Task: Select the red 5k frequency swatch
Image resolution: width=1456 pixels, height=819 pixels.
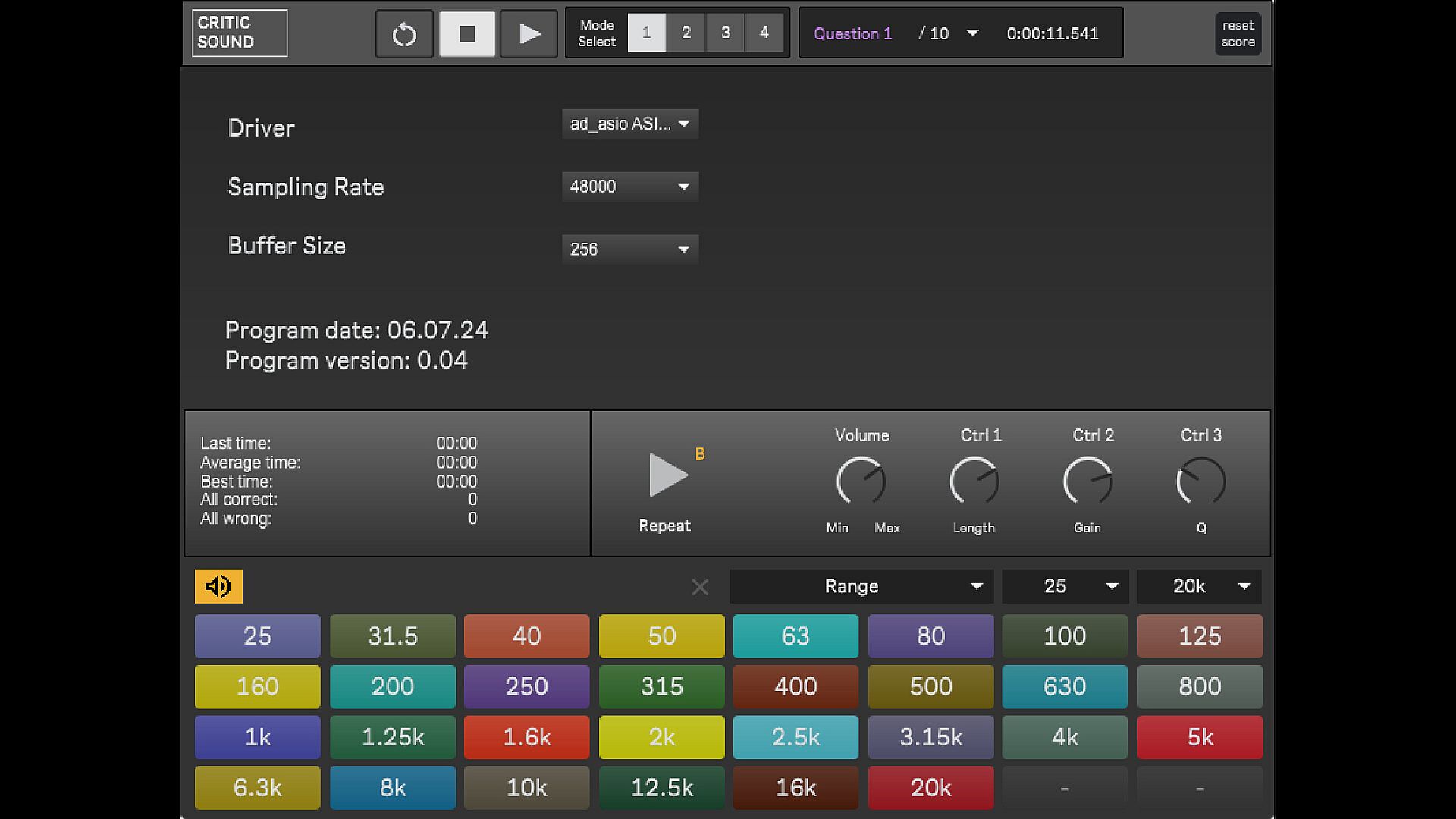Action: coord(1200,737)
